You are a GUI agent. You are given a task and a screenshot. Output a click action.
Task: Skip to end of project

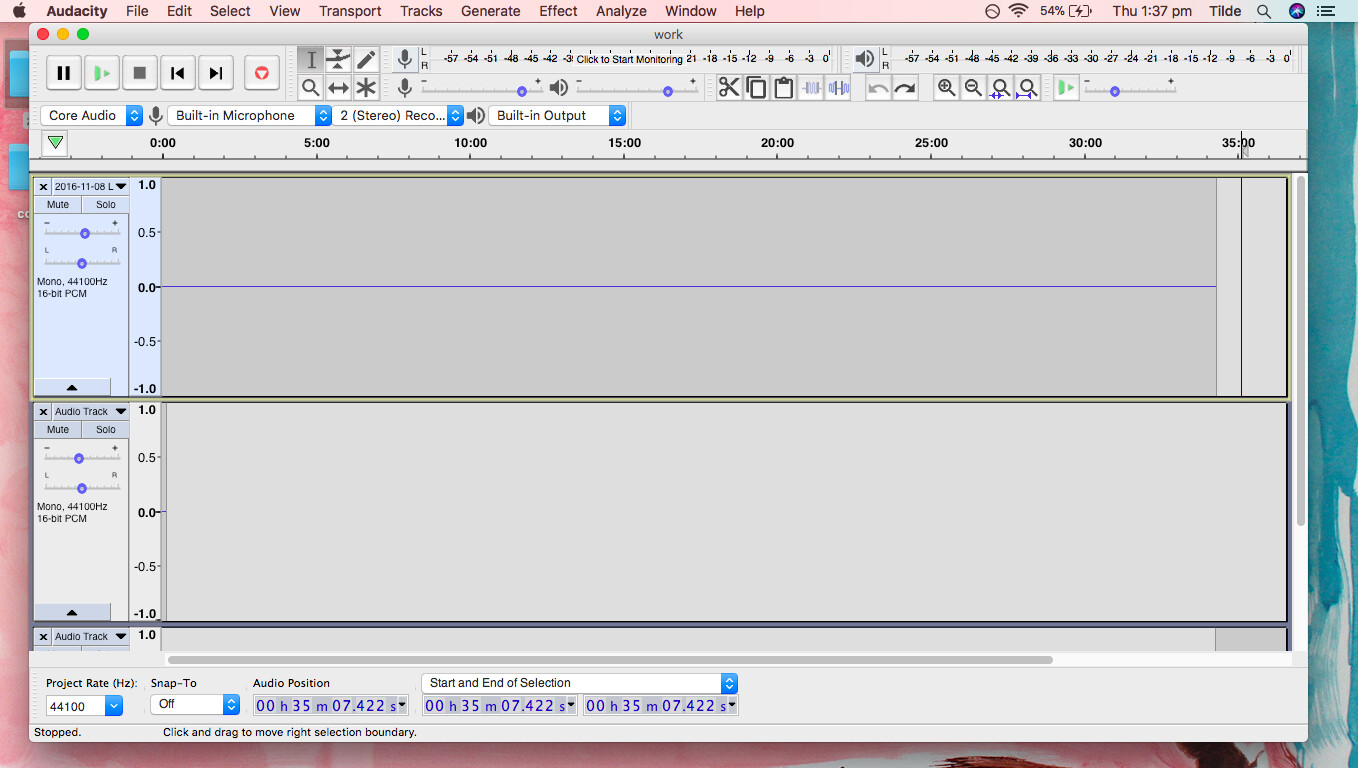(215, 73)
